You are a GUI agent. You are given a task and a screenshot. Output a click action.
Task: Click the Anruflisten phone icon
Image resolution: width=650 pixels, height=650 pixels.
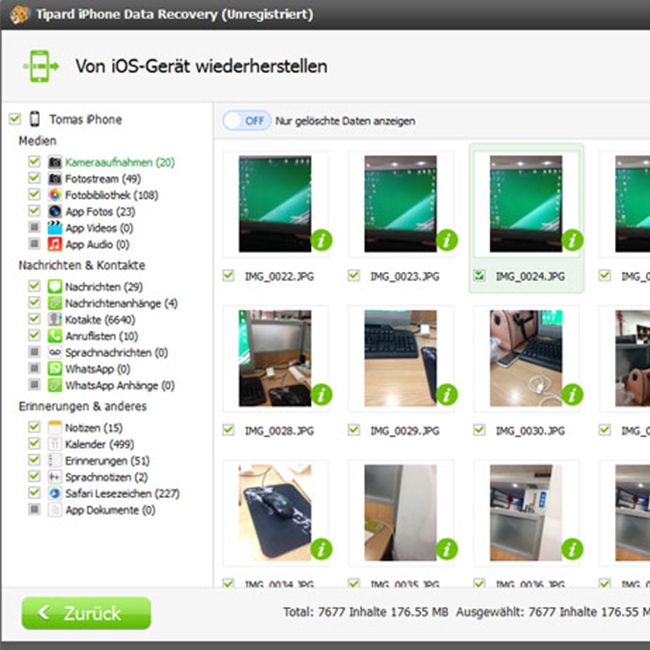coord(55,336)
